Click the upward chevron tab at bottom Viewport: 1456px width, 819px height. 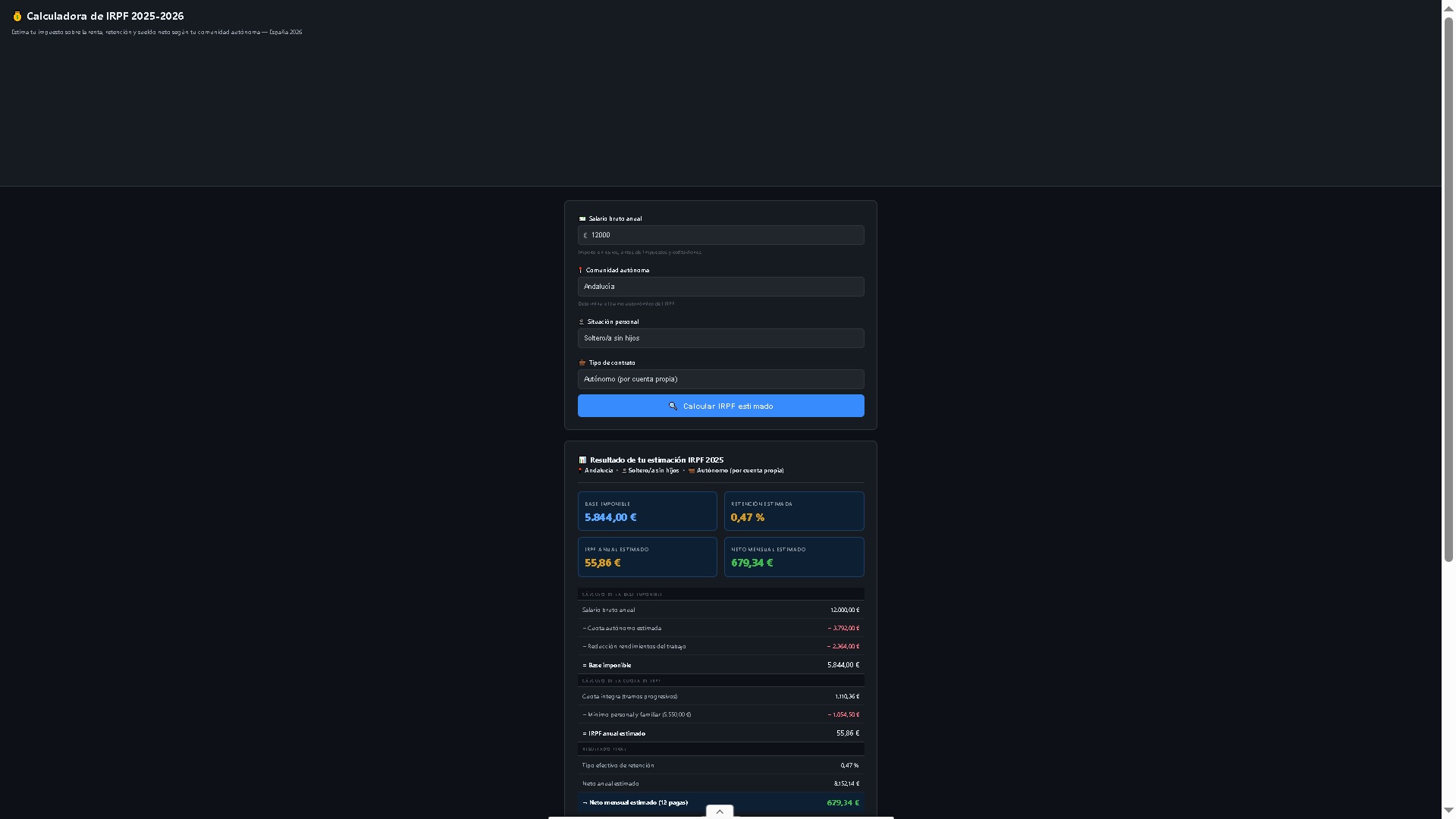pos(720,811)
